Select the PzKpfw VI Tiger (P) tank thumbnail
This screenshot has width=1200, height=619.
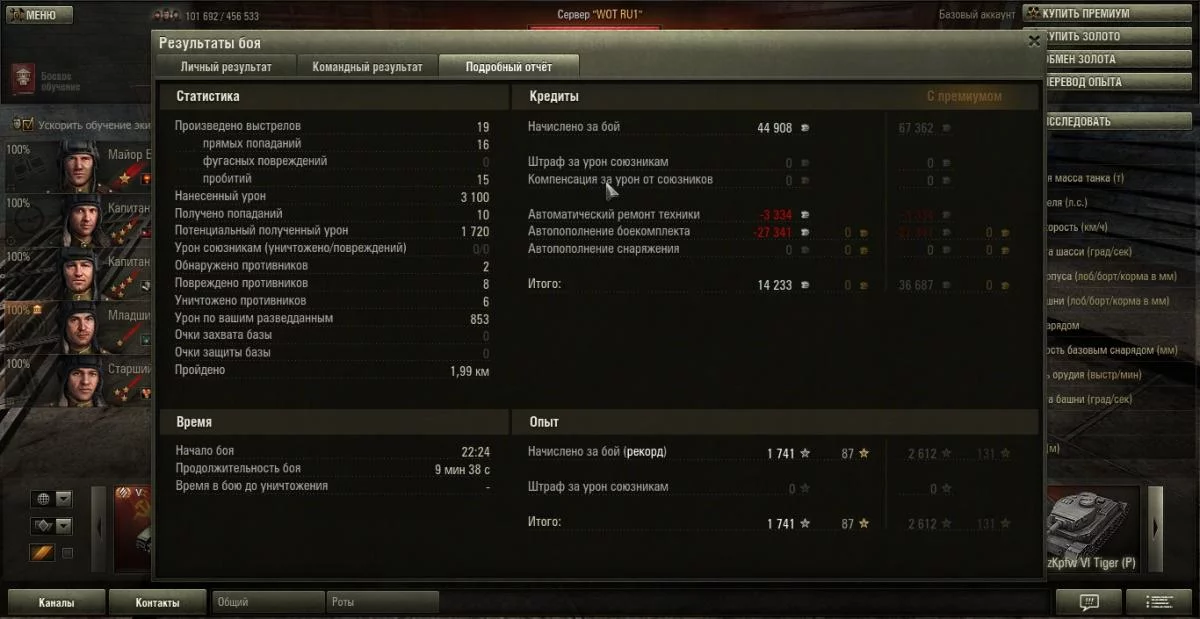click(x=1093, y=530)
